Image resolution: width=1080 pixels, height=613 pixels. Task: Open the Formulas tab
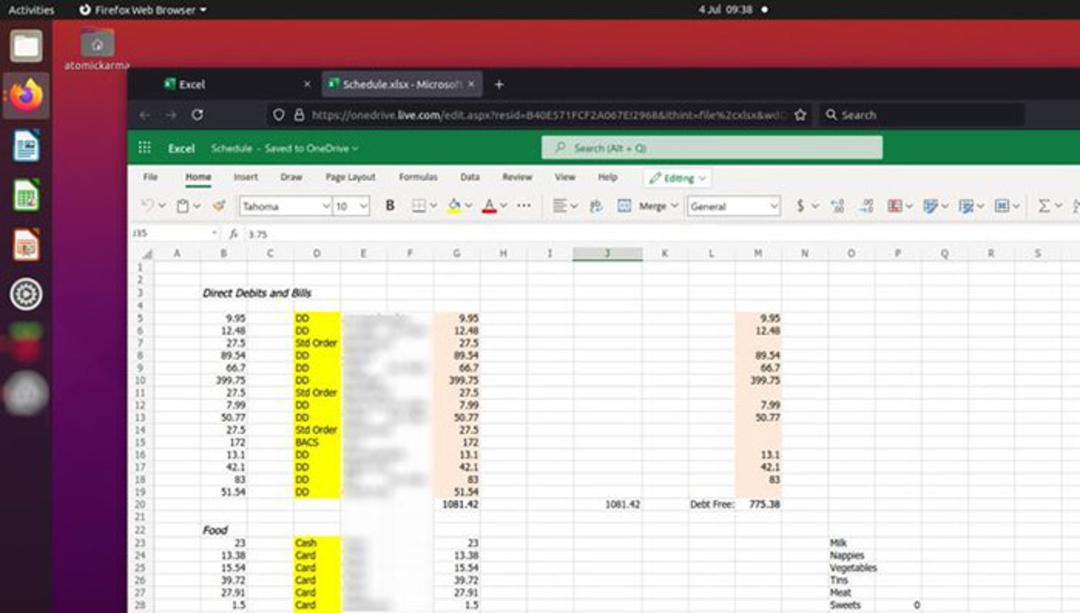[418, 177]
